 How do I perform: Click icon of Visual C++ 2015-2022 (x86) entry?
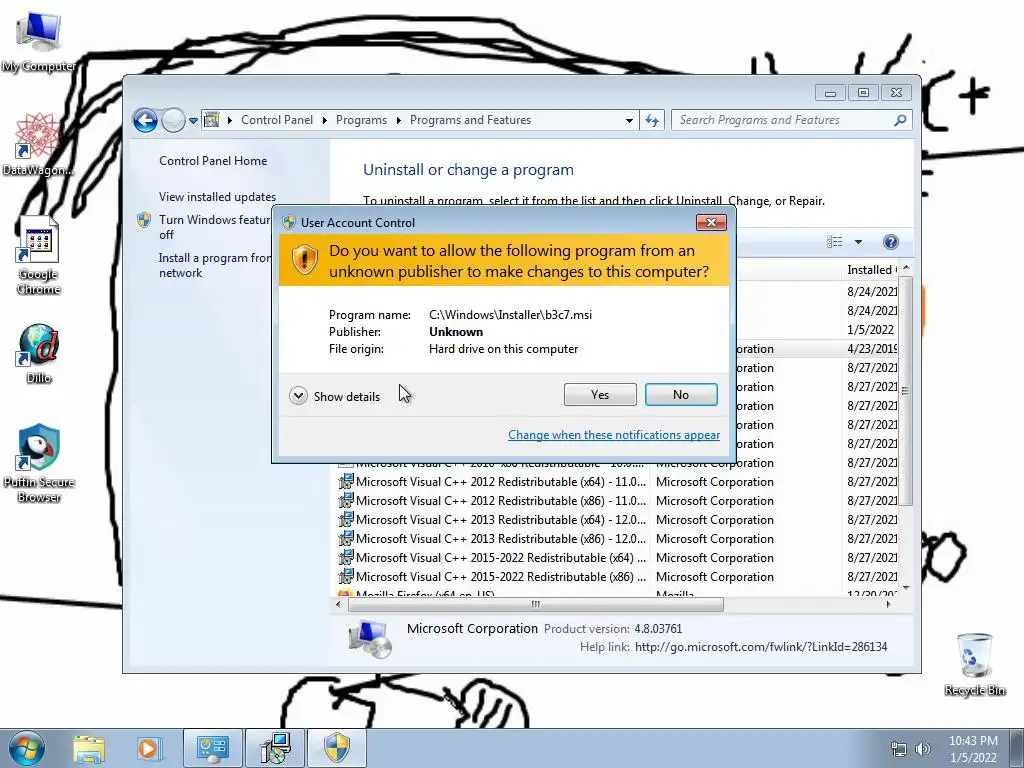pyautogui.click(x=345, y=577)
